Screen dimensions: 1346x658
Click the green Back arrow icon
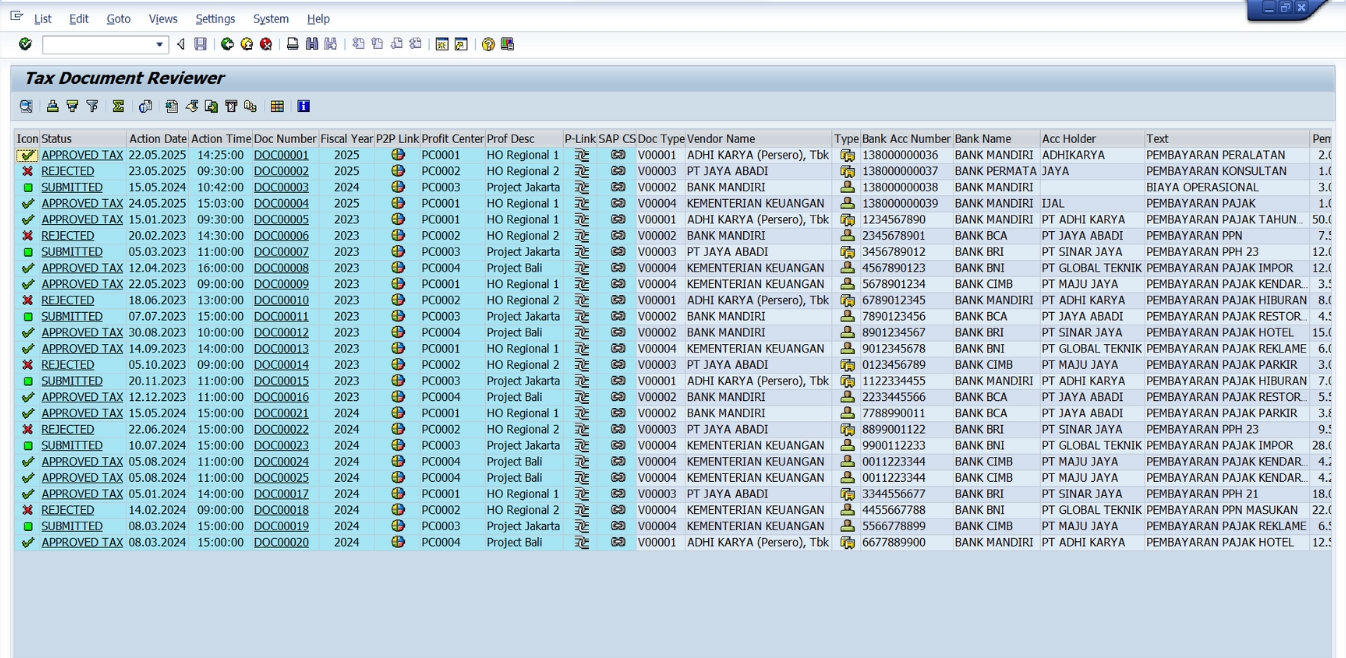(227, 44)
